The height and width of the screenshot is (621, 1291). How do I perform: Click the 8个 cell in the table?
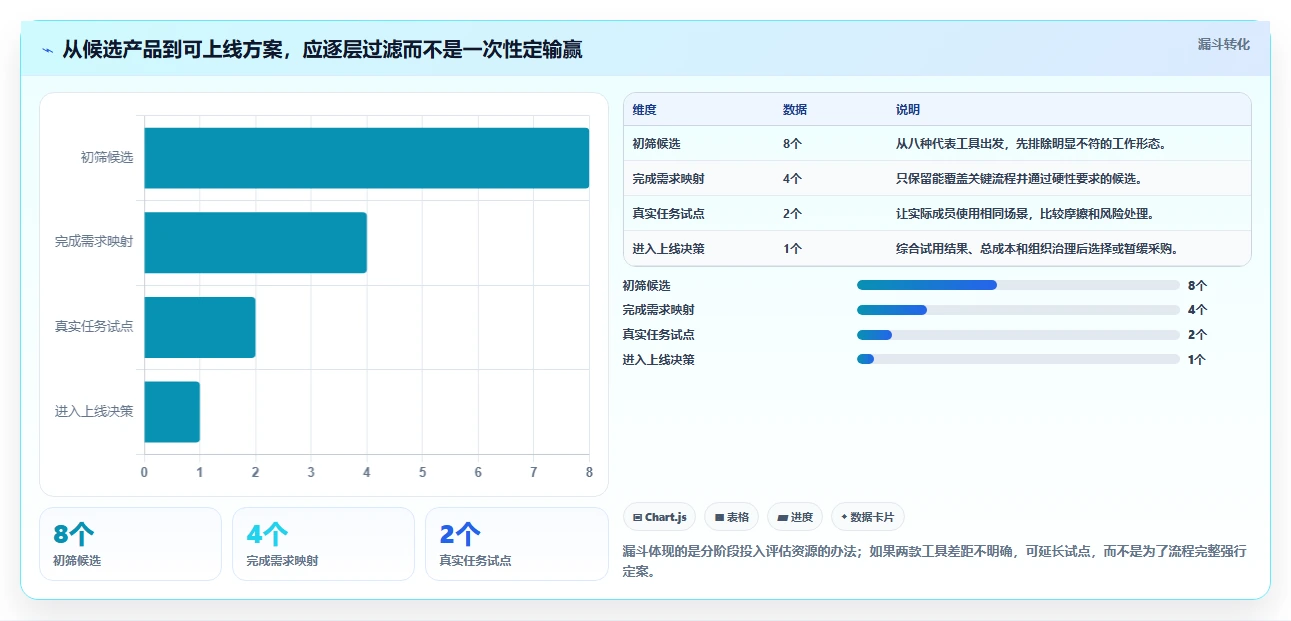pos(792,144)
